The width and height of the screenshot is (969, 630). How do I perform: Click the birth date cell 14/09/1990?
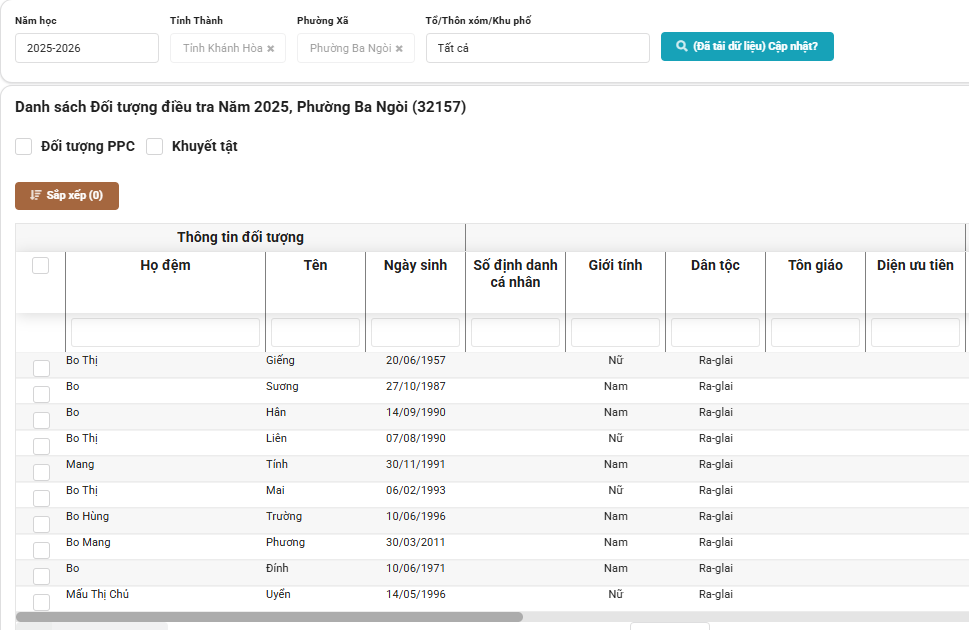(x=415, y=412)
